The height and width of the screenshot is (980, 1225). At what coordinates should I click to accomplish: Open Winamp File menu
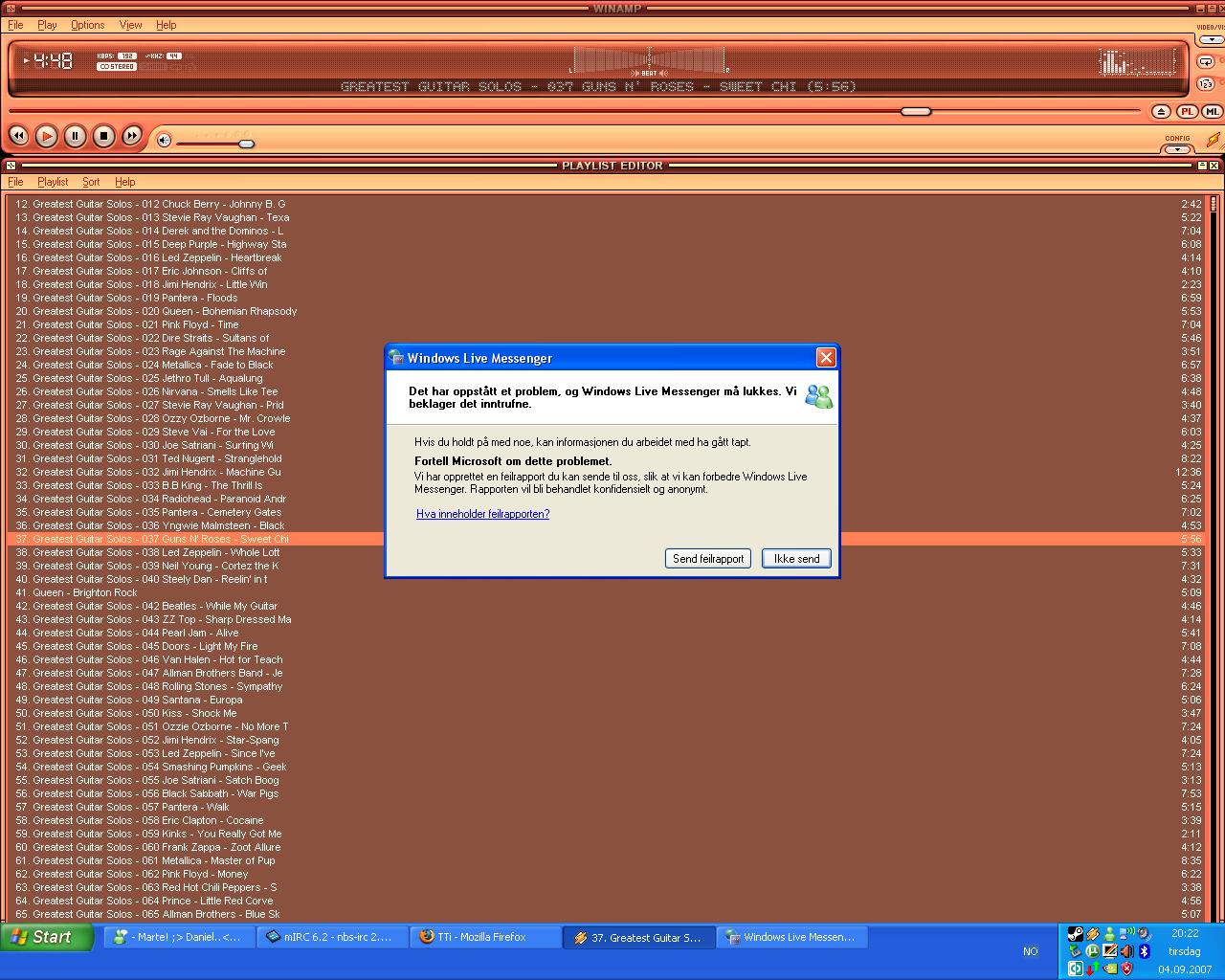(x=15, y=25)
